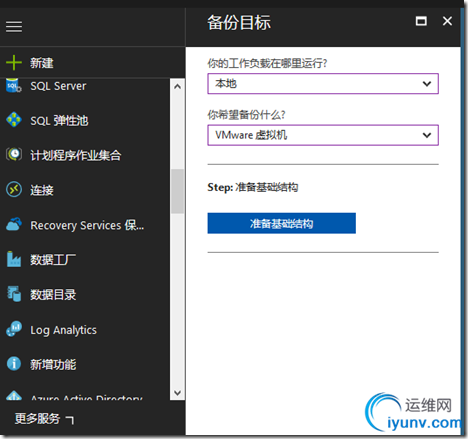Click sidebar scrollbar down arrow
This screenshot has height=439, width=468.
[177, 393]
